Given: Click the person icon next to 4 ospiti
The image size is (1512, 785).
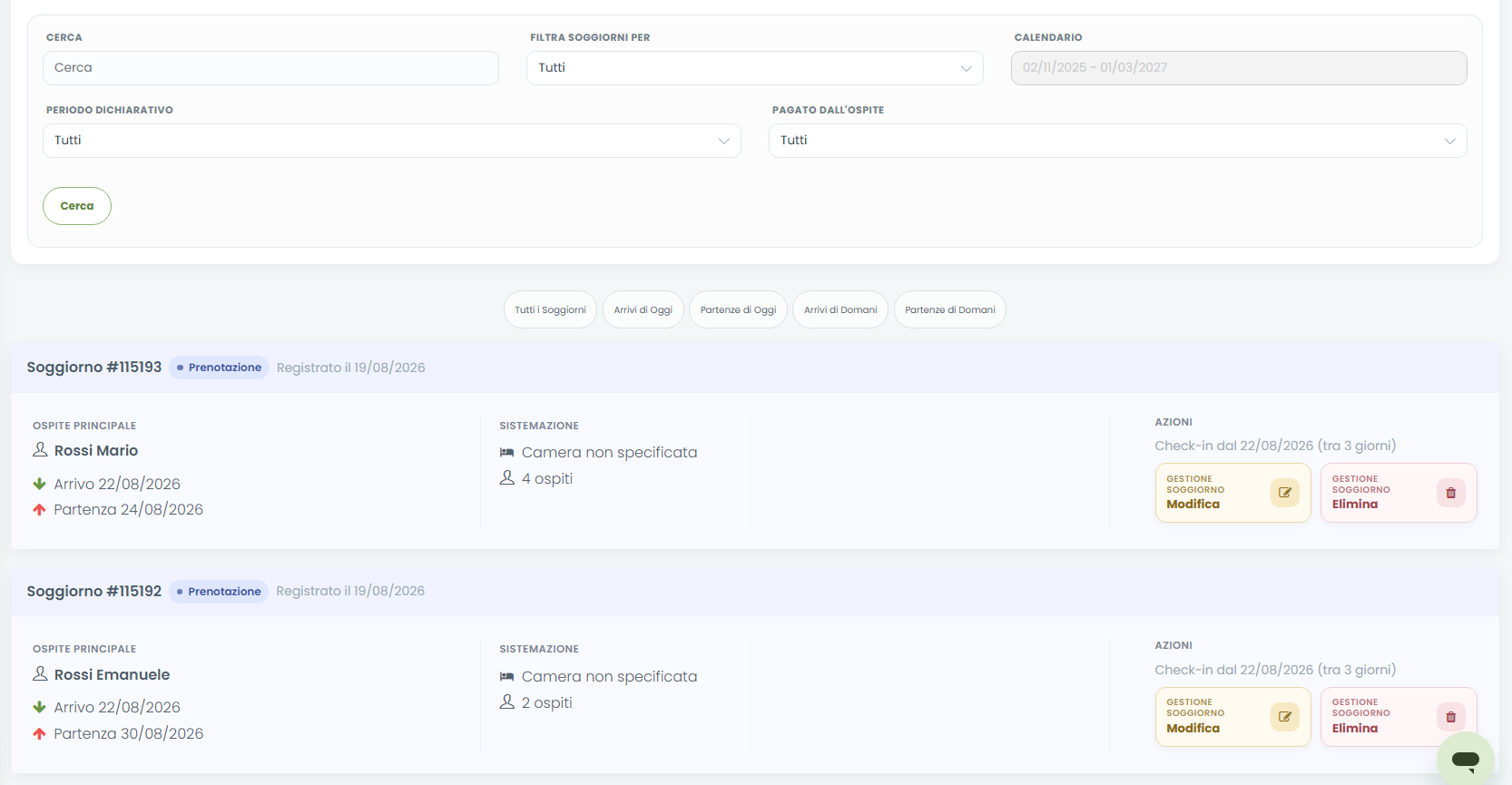Looking at the screenshot, I should [x=506, y=477].
